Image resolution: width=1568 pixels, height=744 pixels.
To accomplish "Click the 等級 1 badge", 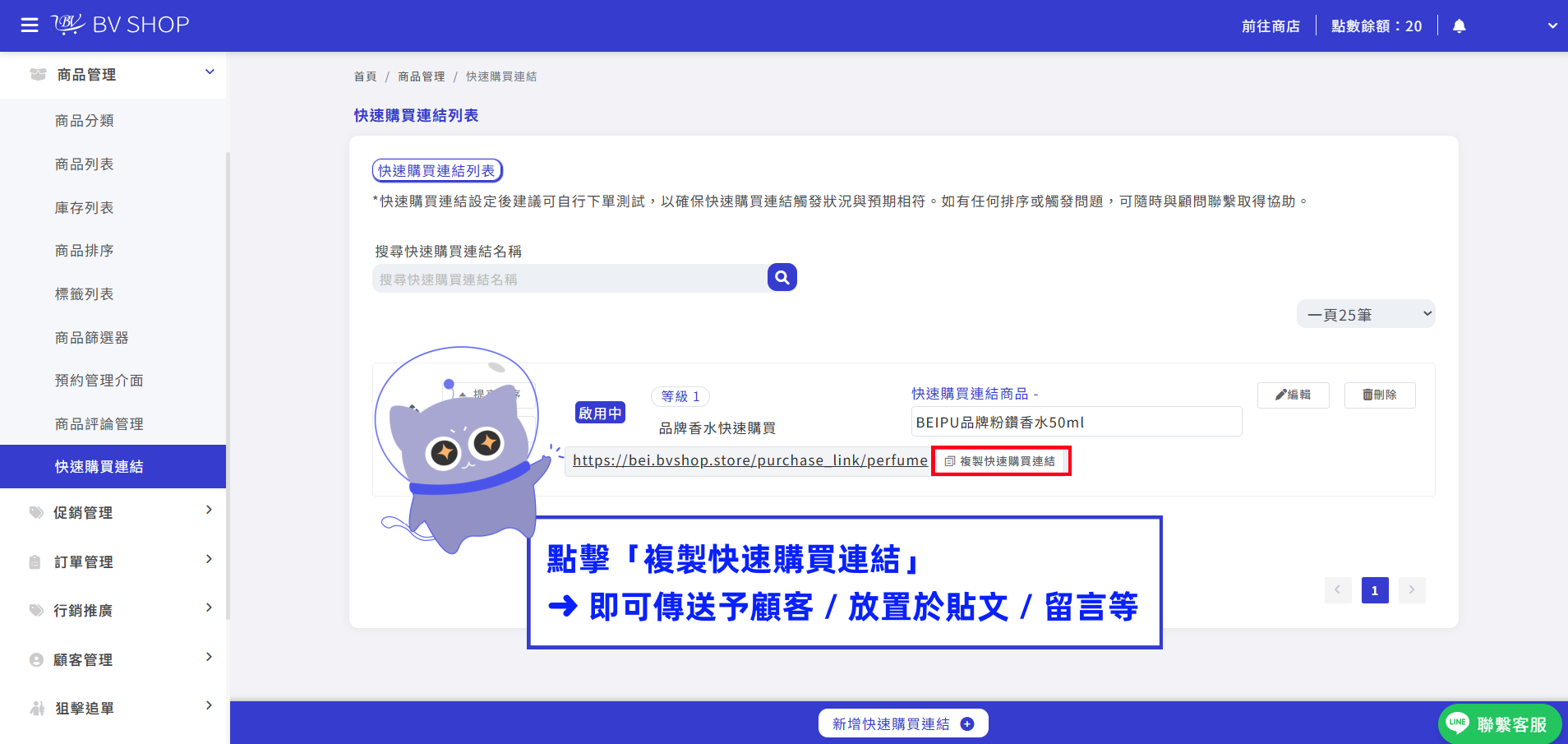I will 680,396.
